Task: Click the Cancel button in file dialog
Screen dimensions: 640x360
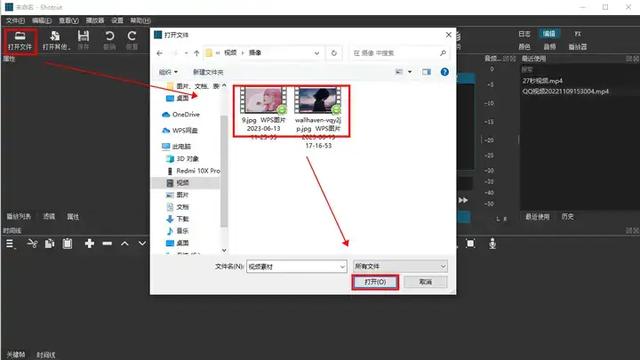Action: [425, 282]
